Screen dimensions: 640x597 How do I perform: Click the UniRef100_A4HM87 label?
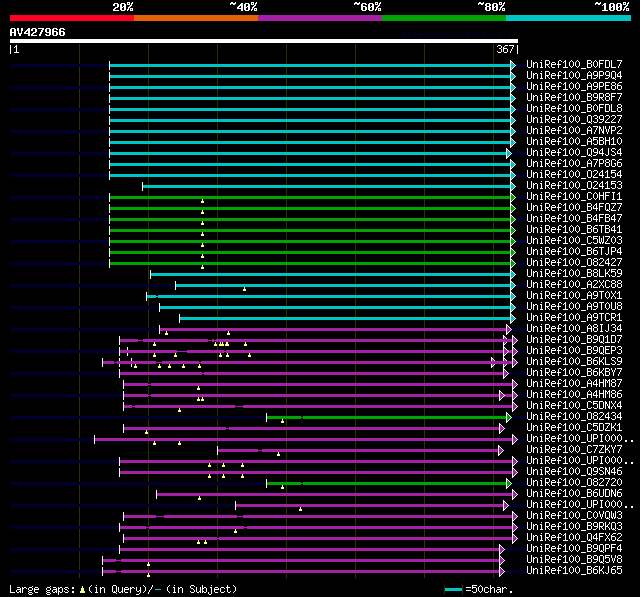574,384
